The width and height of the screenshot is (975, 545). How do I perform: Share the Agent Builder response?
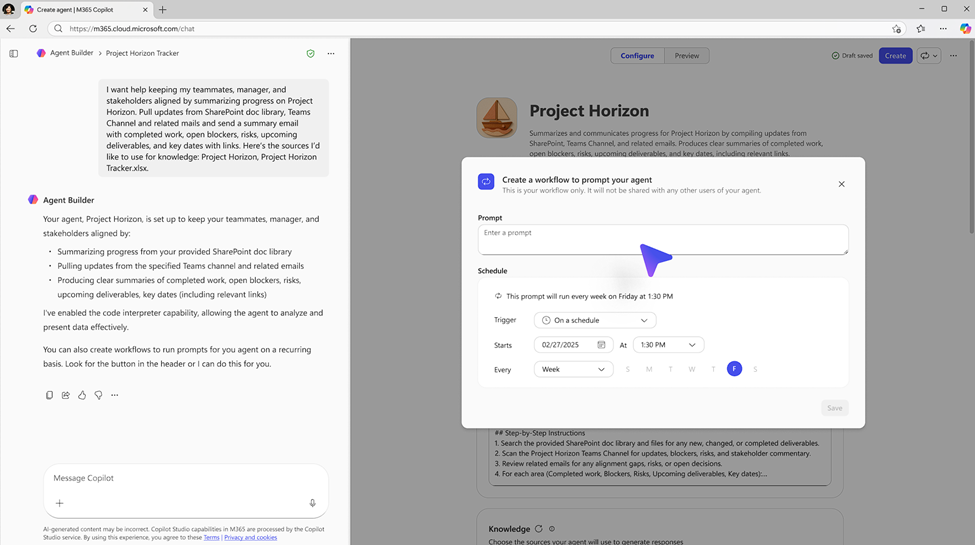point(65,395)
